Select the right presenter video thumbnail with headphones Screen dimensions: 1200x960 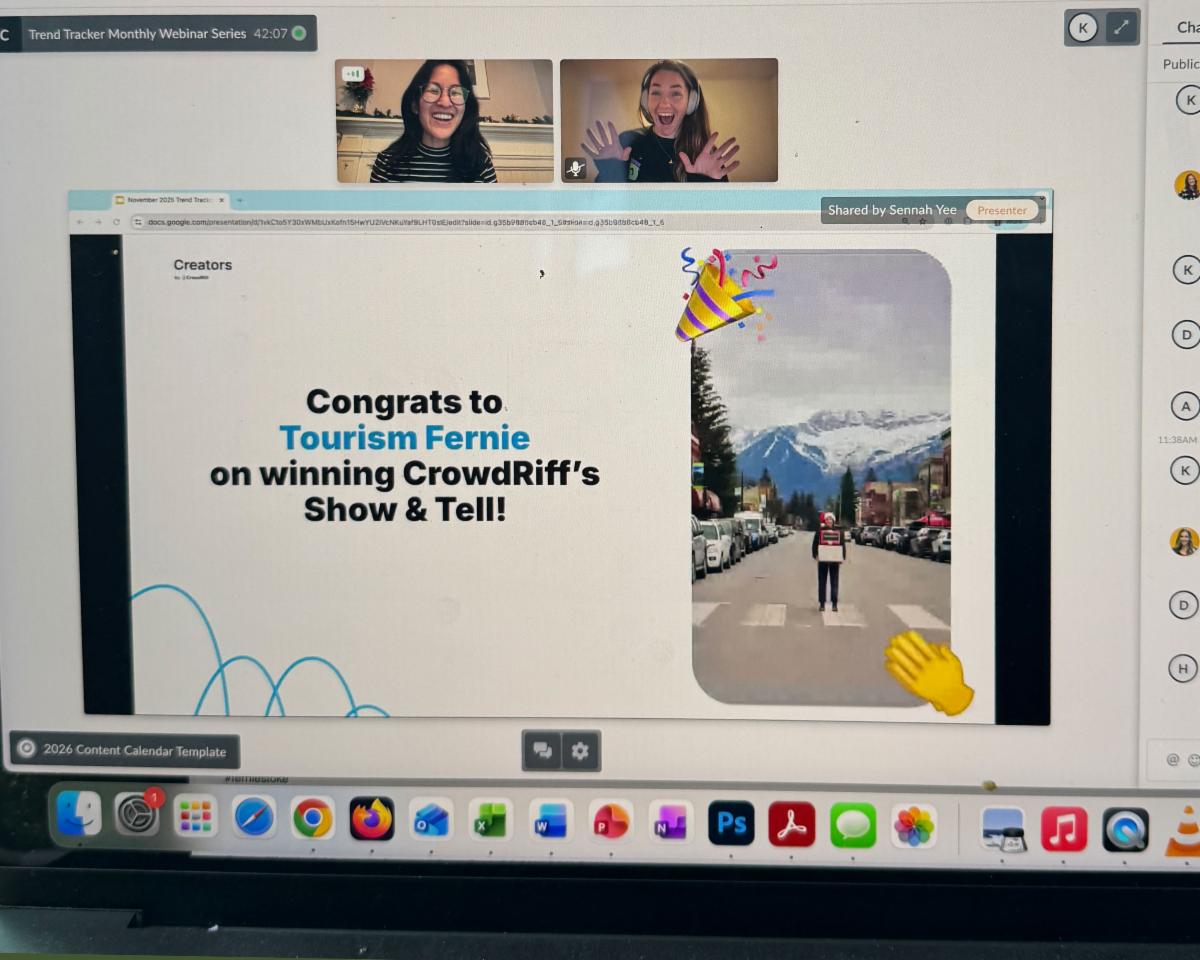(x=669, y=120)
